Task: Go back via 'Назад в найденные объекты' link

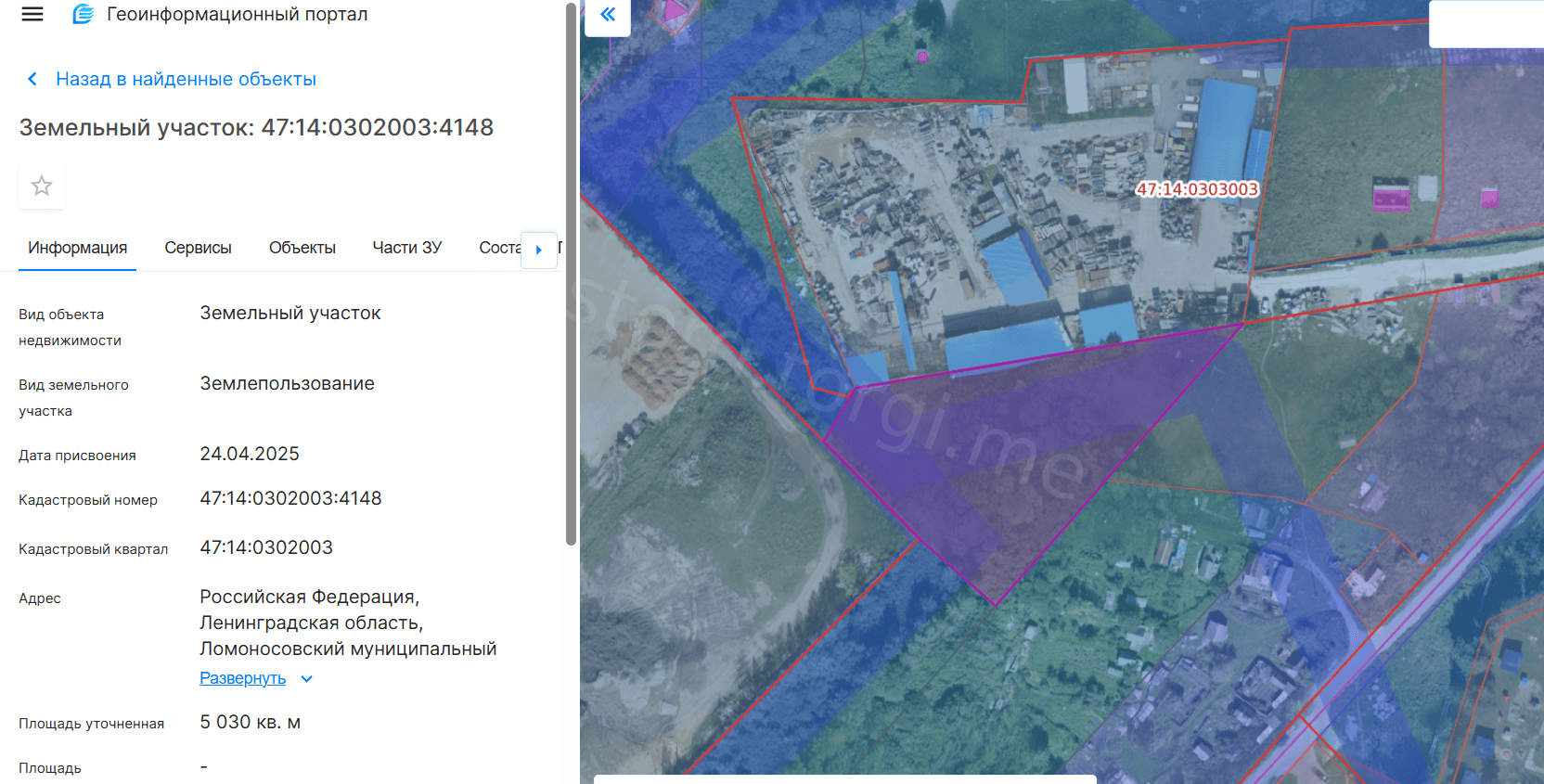Action: [x=186, y=79]
